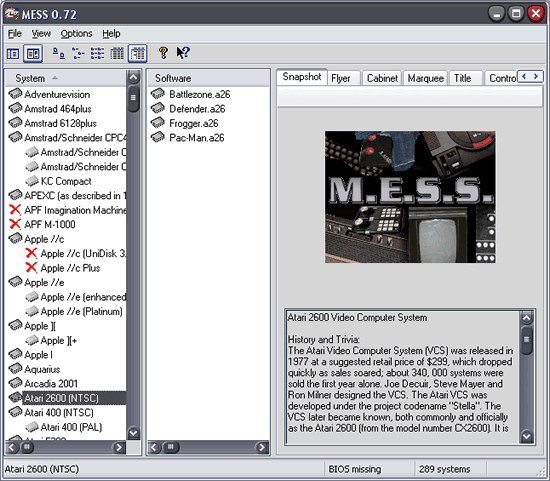Select the Pac-Man.a26 software entry

click(196, 138)
